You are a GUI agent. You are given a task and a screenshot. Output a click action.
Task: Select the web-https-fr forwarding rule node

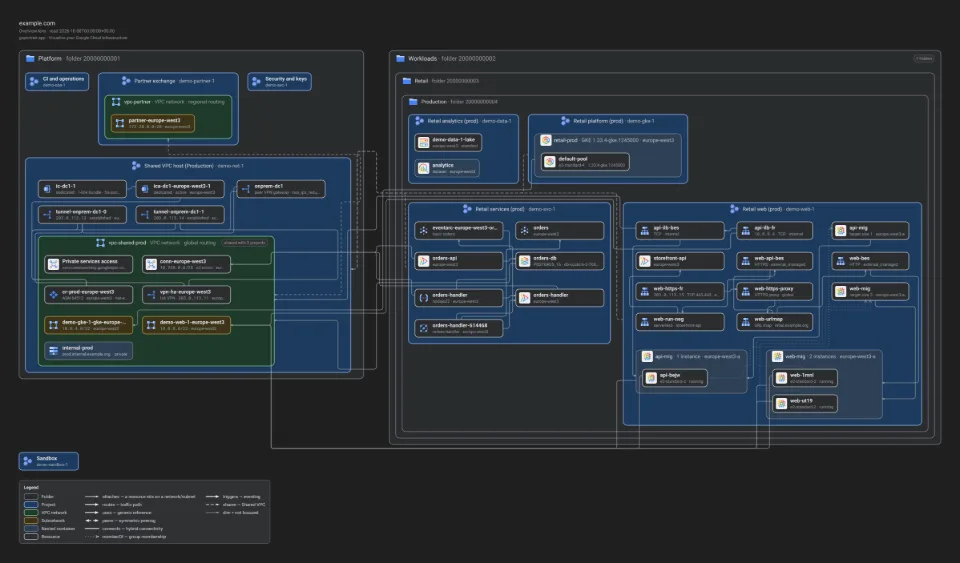[x=680, y=291]
